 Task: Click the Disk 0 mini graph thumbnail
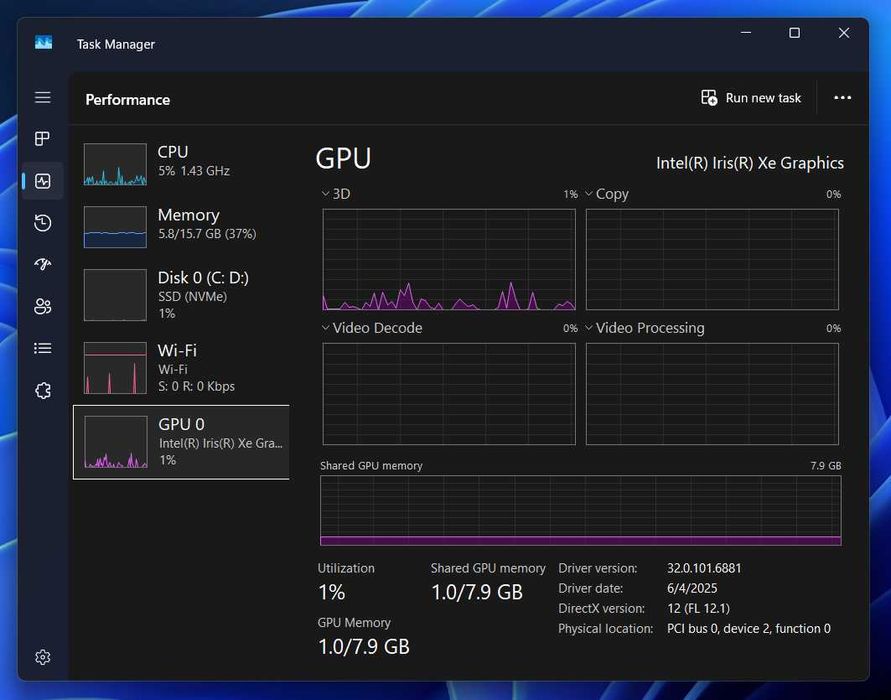tap(115, 295)
